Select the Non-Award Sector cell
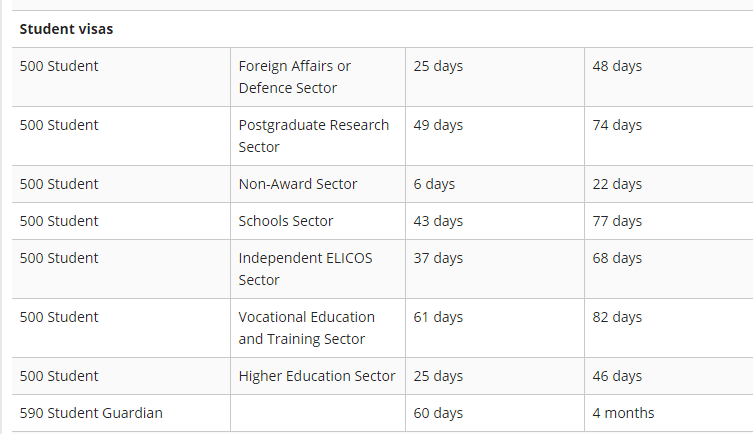Viewport: 753px width, 434px height. coord(318,184)
